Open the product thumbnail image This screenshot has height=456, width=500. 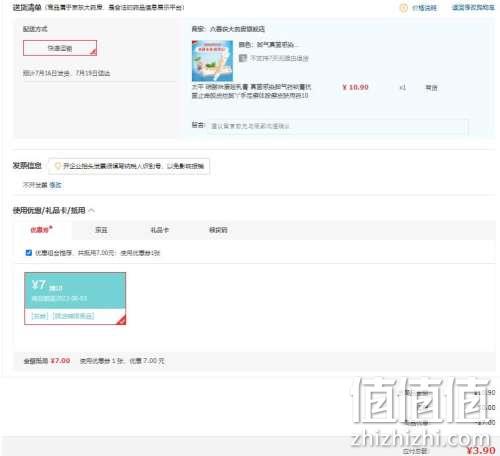tap(212, 61)
